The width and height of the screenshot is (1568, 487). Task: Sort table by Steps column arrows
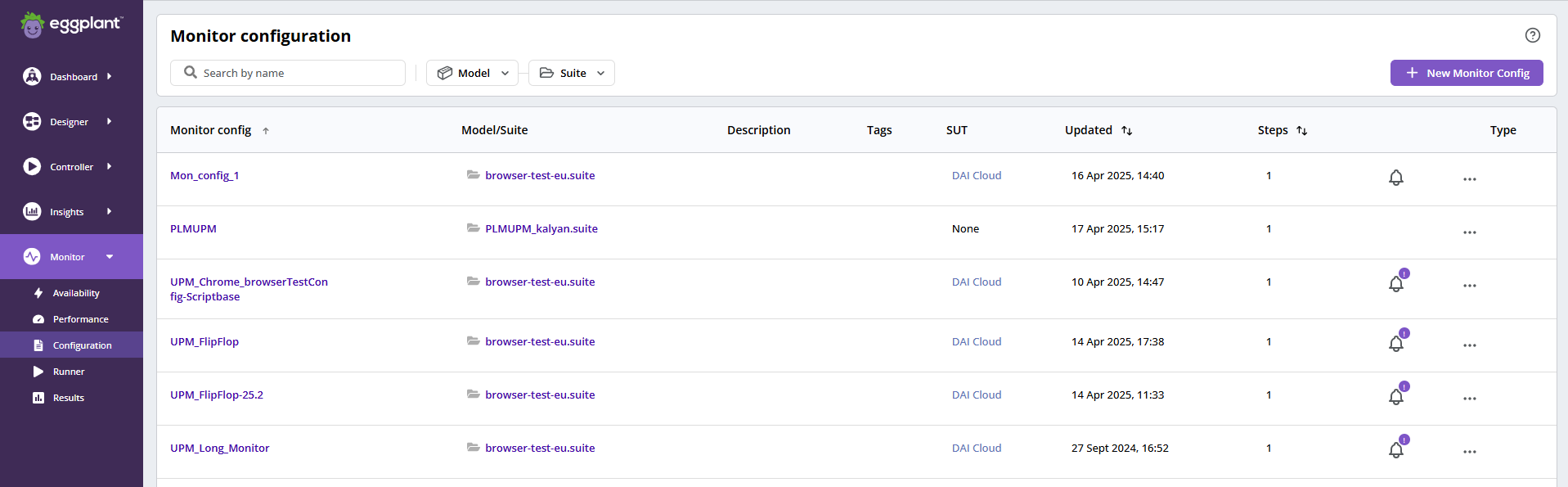[1302, 131]
